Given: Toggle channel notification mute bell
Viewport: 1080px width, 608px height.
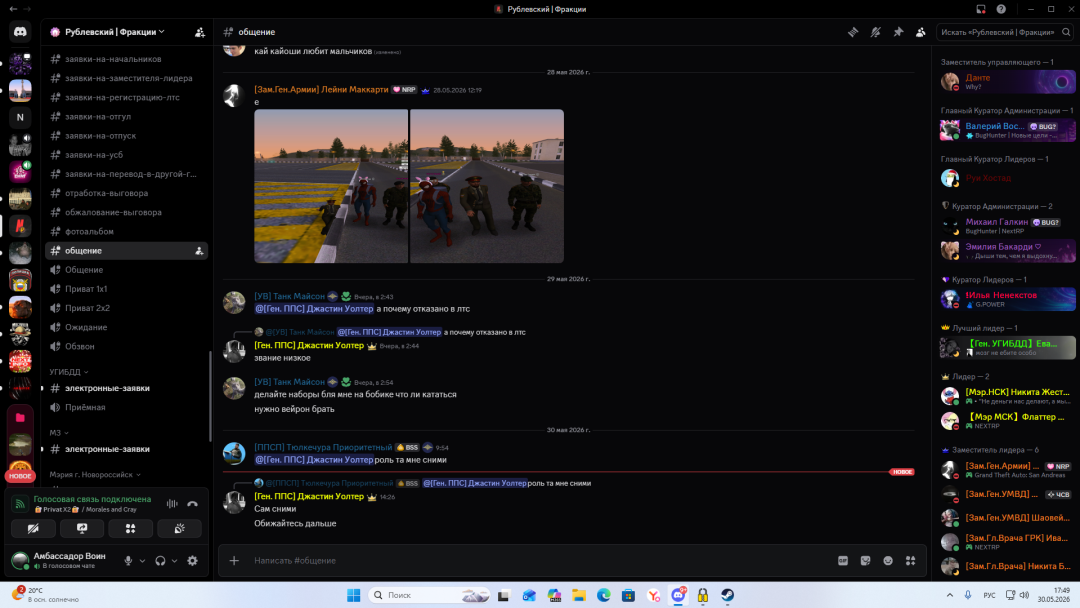Looking at the screenshot, I should pos(875,32).
